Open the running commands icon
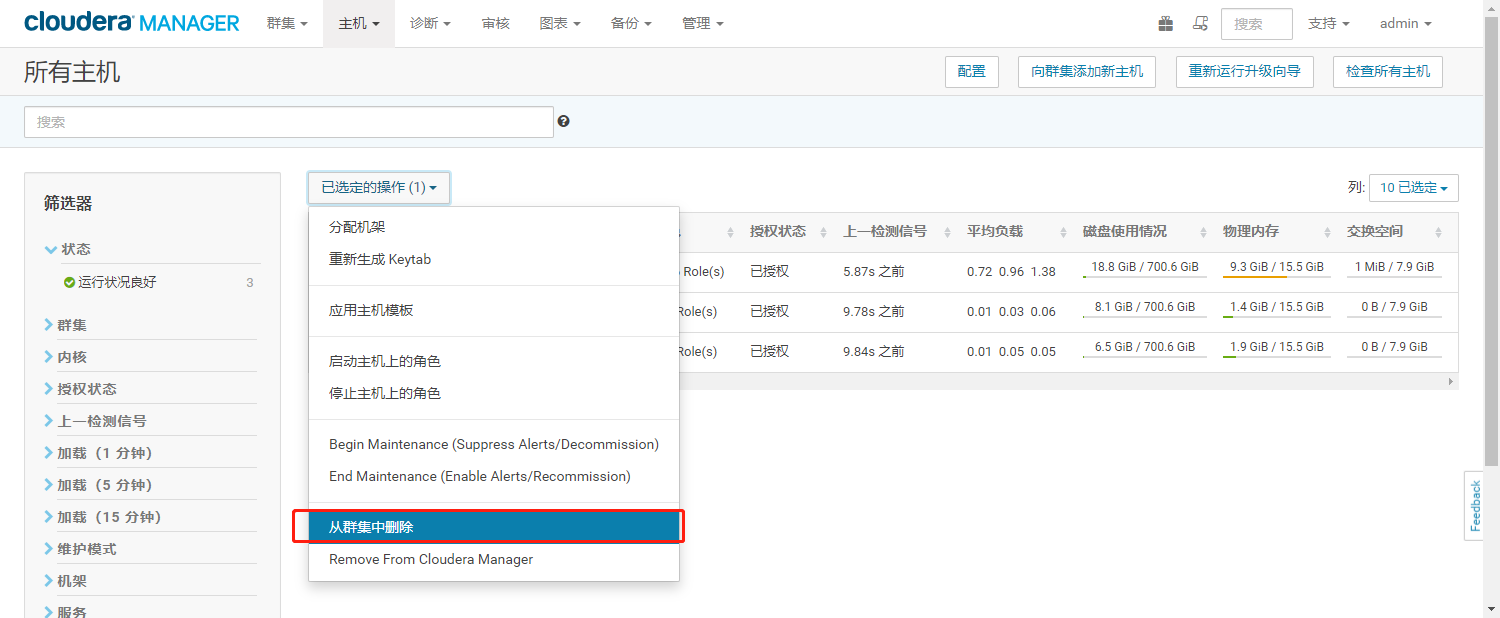This screenshot has width=1500, height=618. 1201,23
